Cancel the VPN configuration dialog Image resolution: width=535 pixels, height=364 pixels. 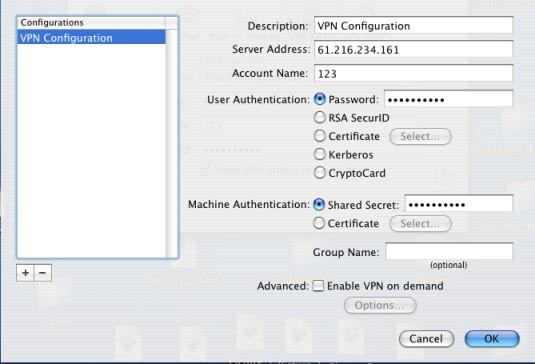pos(426,339)
